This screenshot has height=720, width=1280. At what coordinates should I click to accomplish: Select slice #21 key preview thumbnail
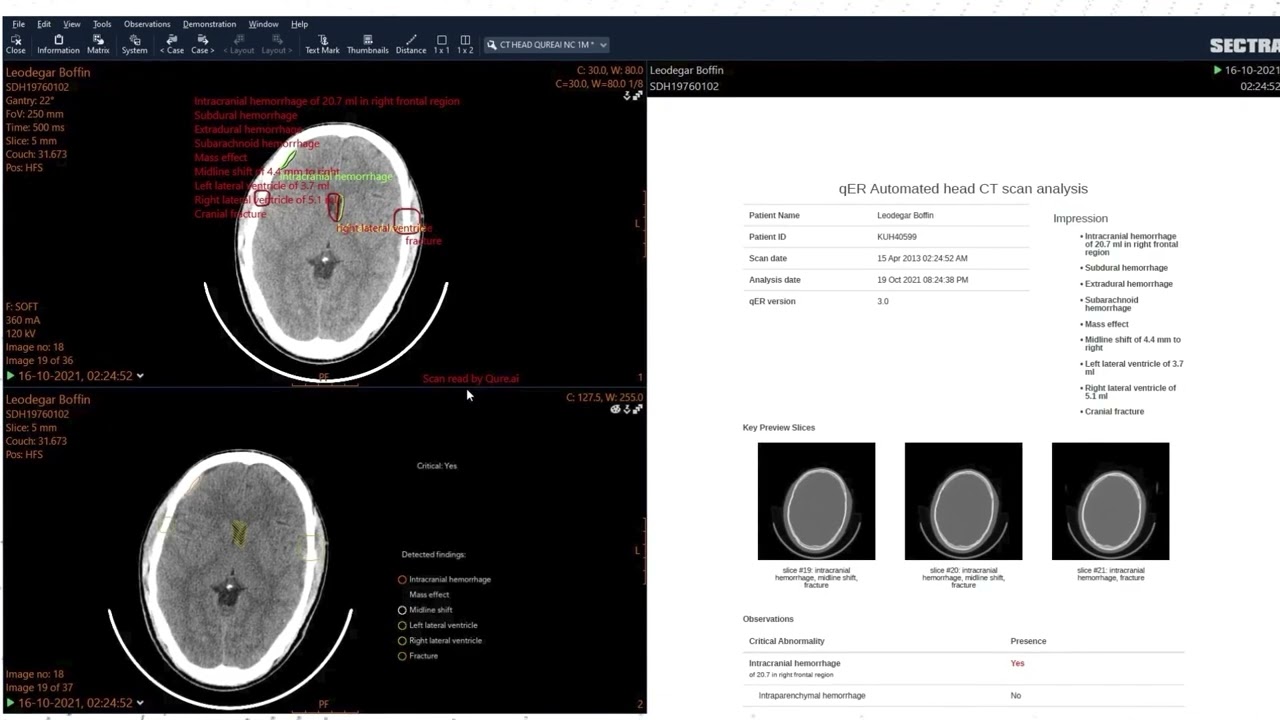tap(1110, 501)
